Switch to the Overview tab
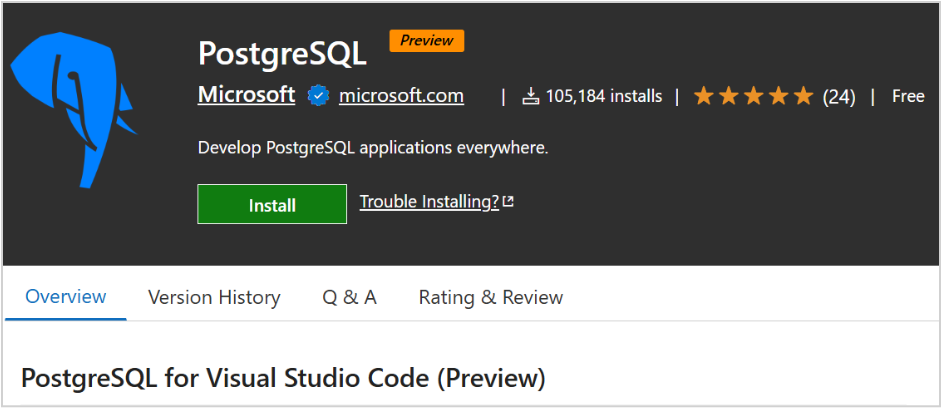The image size is (942, 408). tap(66, 297)
